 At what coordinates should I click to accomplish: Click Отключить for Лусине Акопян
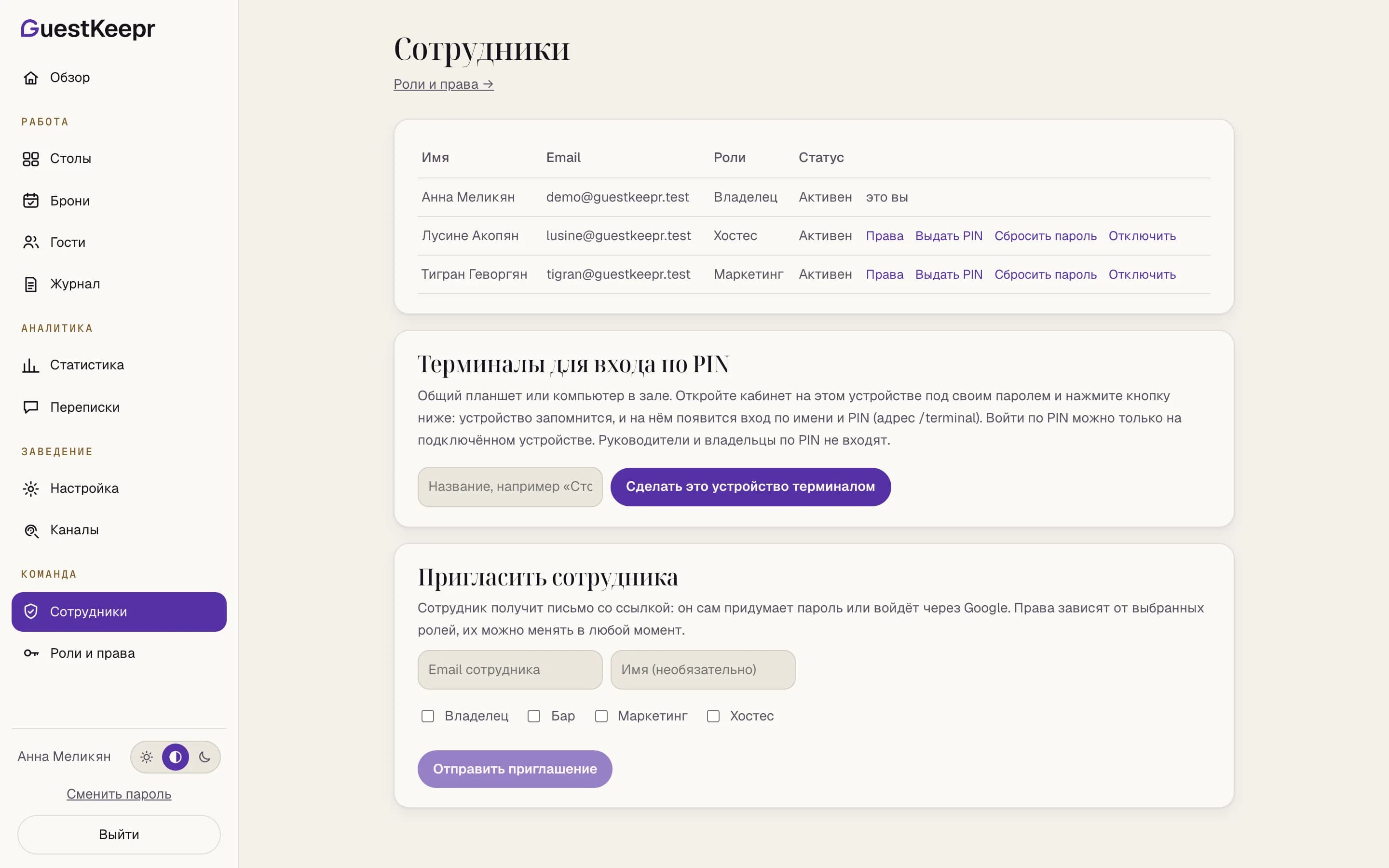pyautogui.click(x=1142, y=236)
